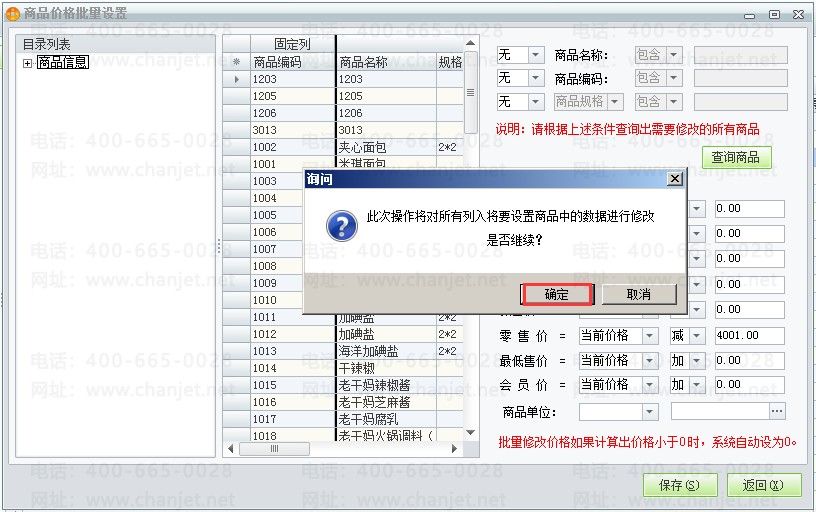
Task: Open the 零售价 当前价格 dropdown
Action: pos(650,336)
